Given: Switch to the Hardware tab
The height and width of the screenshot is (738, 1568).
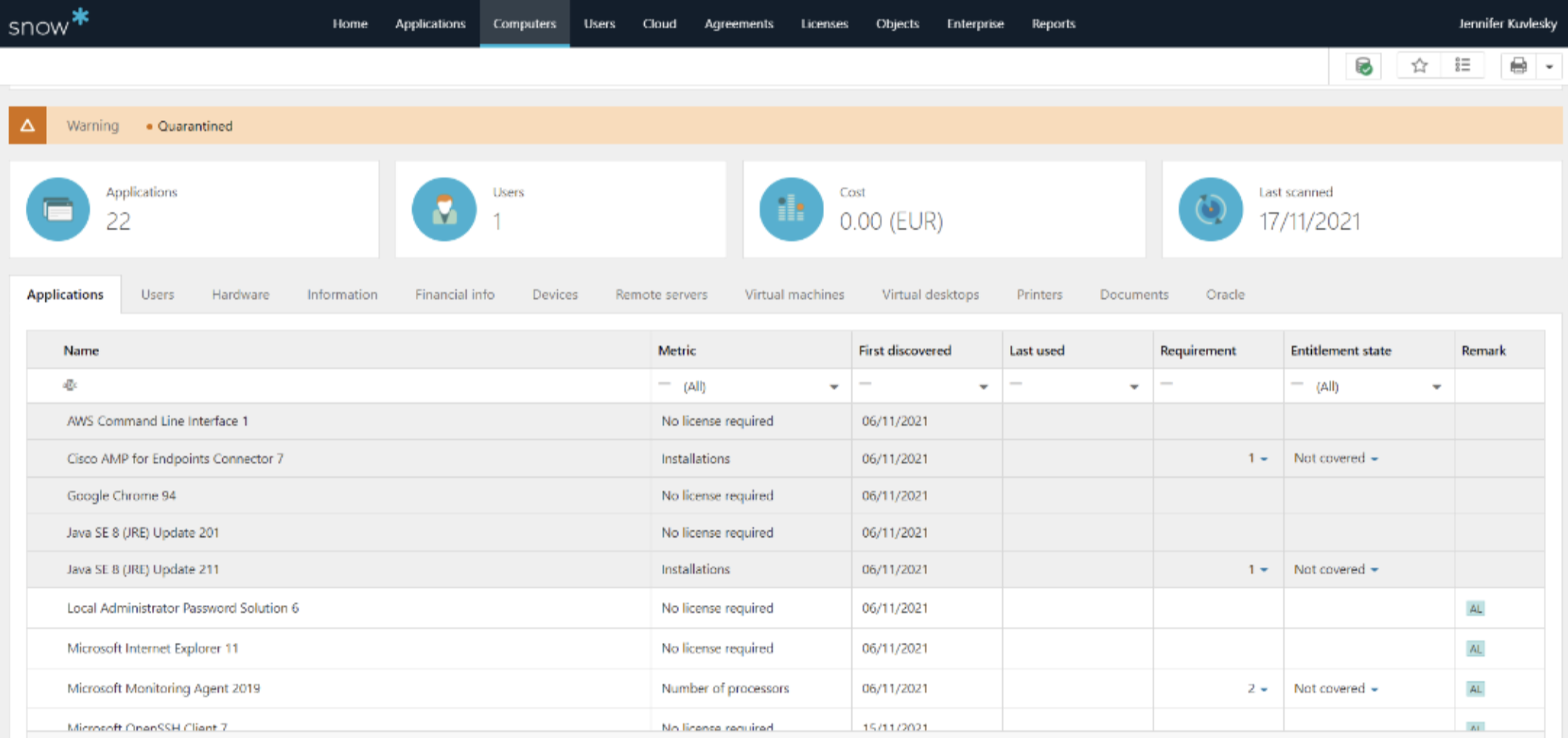Looking at the screenshot, I should [x=240, y=295].
